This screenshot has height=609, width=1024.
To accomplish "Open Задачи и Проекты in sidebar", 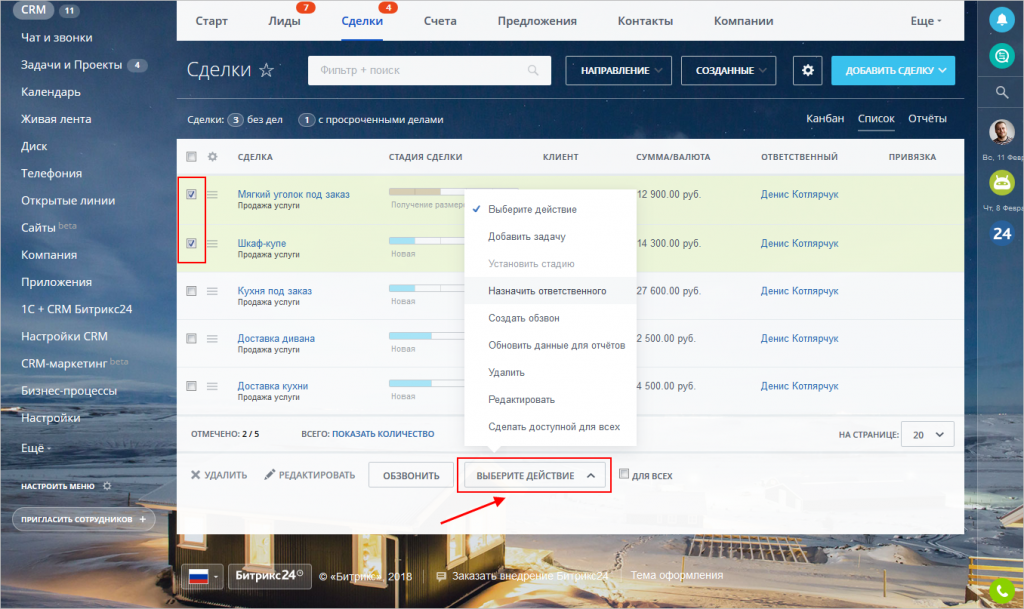I will click(x=71, y=65).
